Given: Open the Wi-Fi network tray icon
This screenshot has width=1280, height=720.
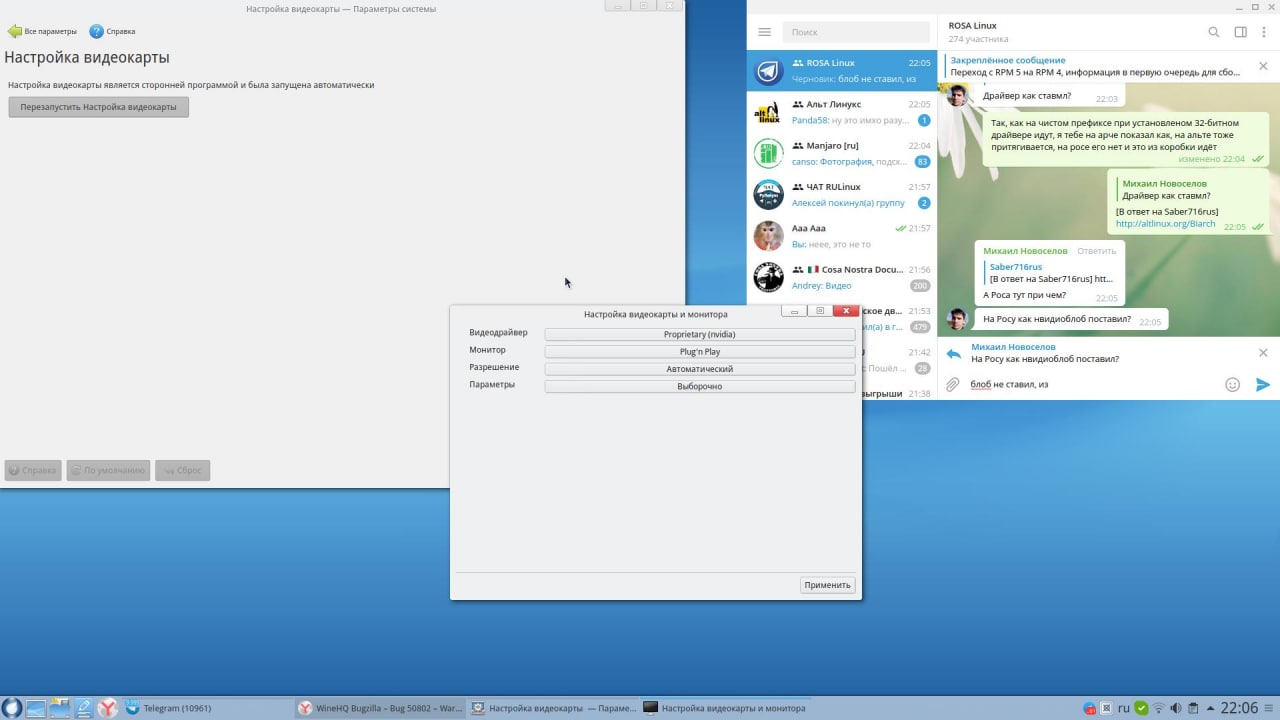Looking at the screenshot, I should pos(1158,708).
